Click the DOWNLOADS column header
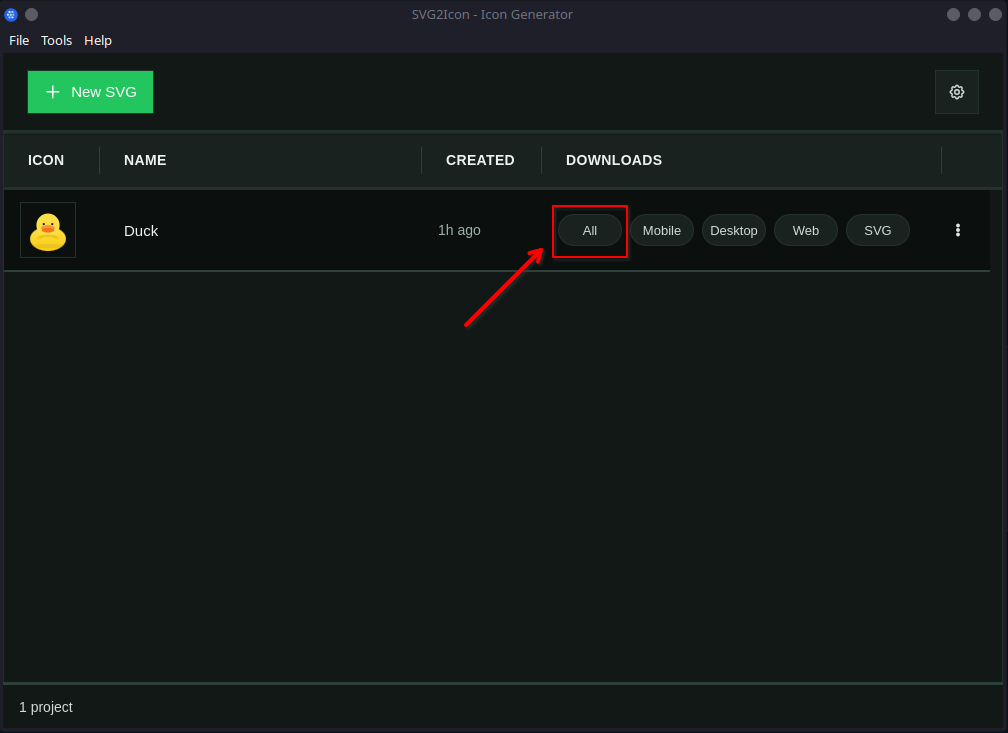 [614, 160]
